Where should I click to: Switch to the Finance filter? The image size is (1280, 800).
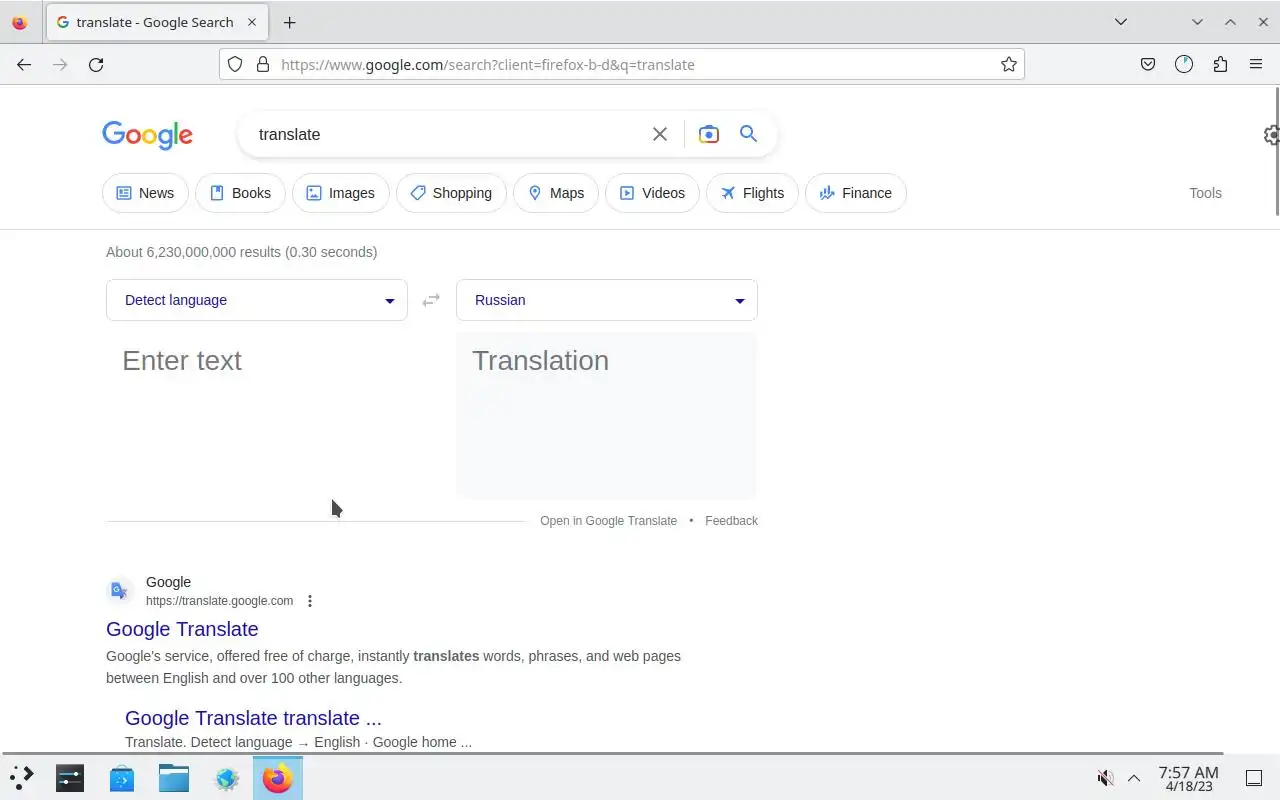click(855, 193)
